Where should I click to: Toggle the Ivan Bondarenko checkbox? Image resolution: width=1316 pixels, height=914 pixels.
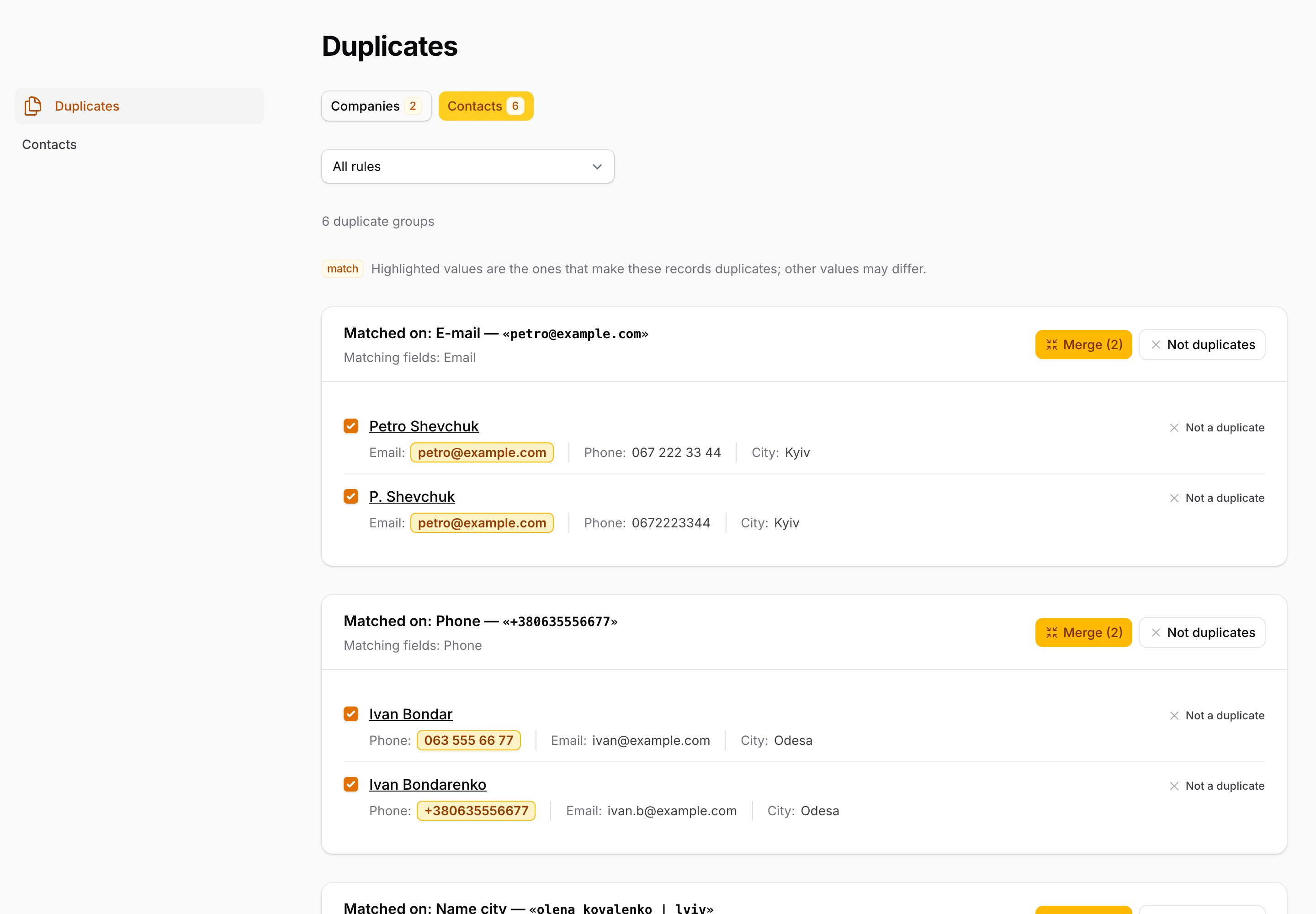click(351, 785)
